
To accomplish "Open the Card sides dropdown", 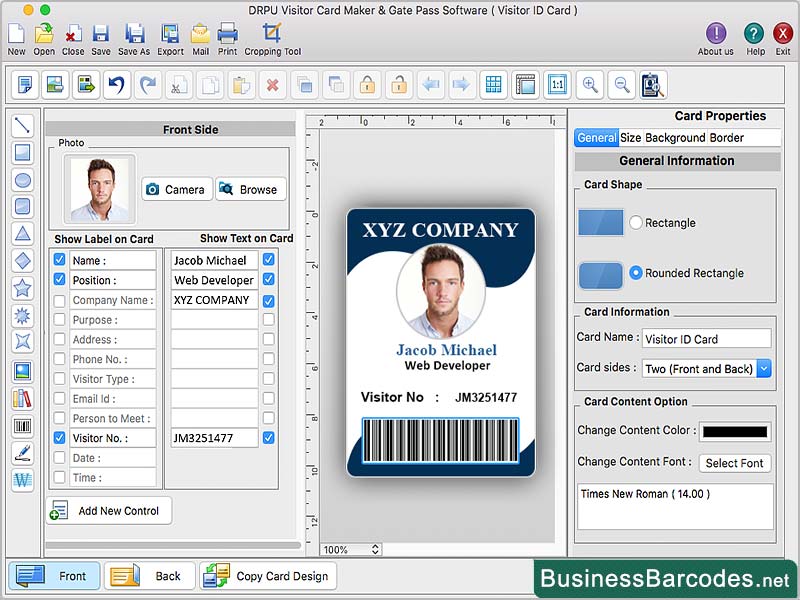I will tap(706, 369).
